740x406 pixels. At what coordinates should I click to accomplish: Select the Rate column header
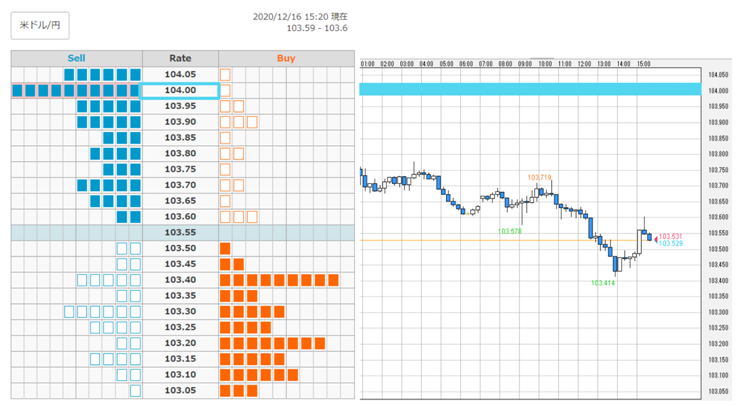click(180, 59)
